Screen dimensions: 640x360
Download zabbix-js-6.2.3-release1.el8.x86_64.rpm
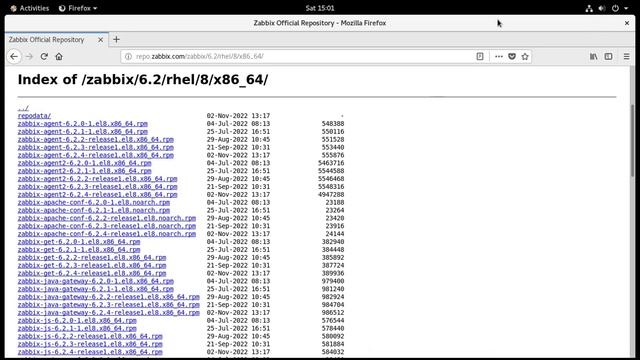(x=90, y=344)
